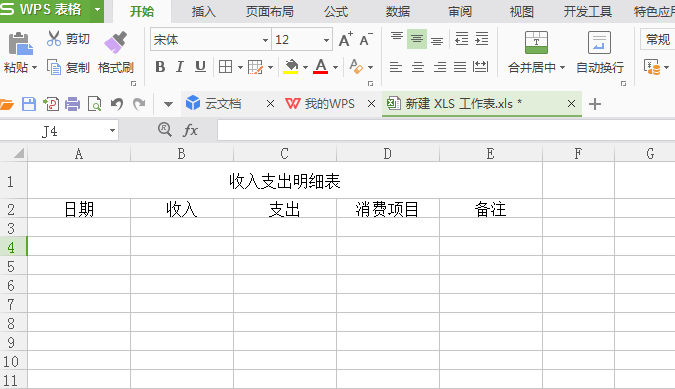Click the zoom lookup icon by formula bar
Viewport: 675px width, 389px height.
point(164,129)
